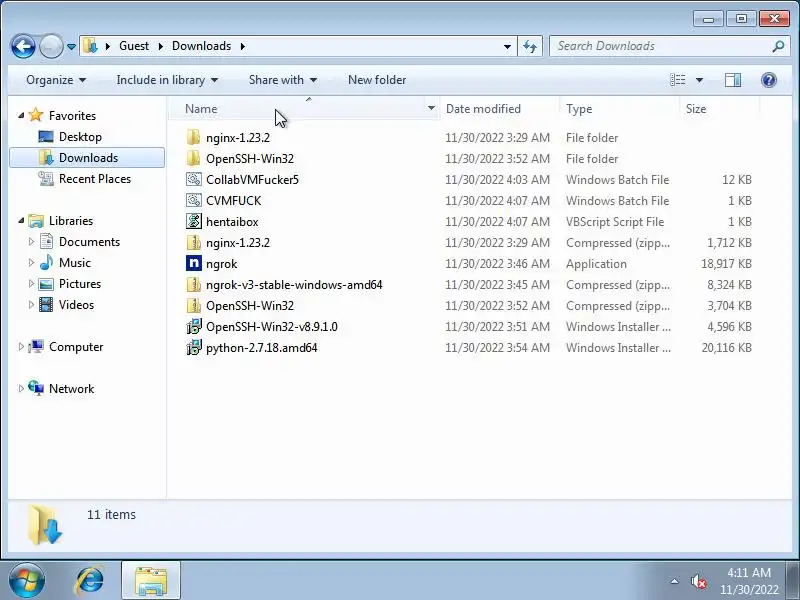This screenshot has width=800, height=600.
Task: Select the Network icon in sidebar
Action: tap(36, 388)
